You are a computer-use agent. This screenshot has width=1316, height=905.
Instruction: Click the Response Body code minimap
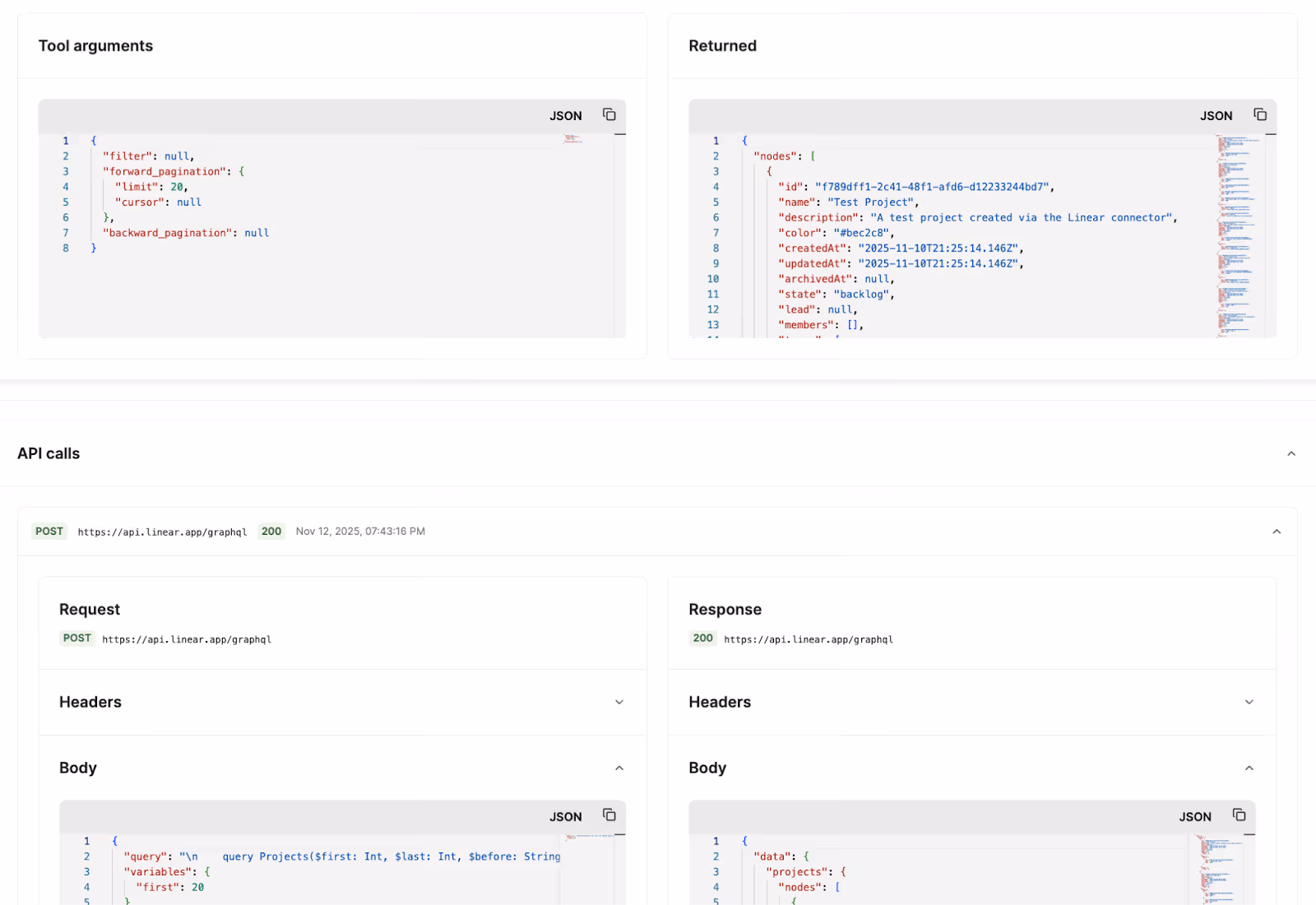[x=1216, y=870]
